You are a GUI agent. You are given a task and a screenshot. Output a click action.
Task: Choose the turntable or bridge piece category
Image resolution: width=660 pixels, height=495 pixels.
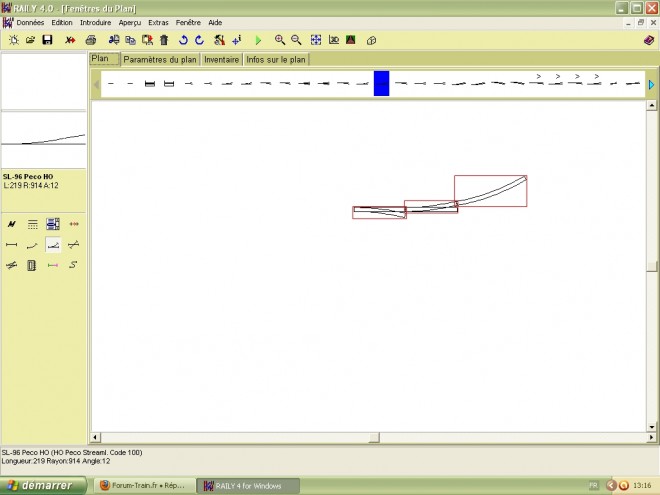pos(32,265)
